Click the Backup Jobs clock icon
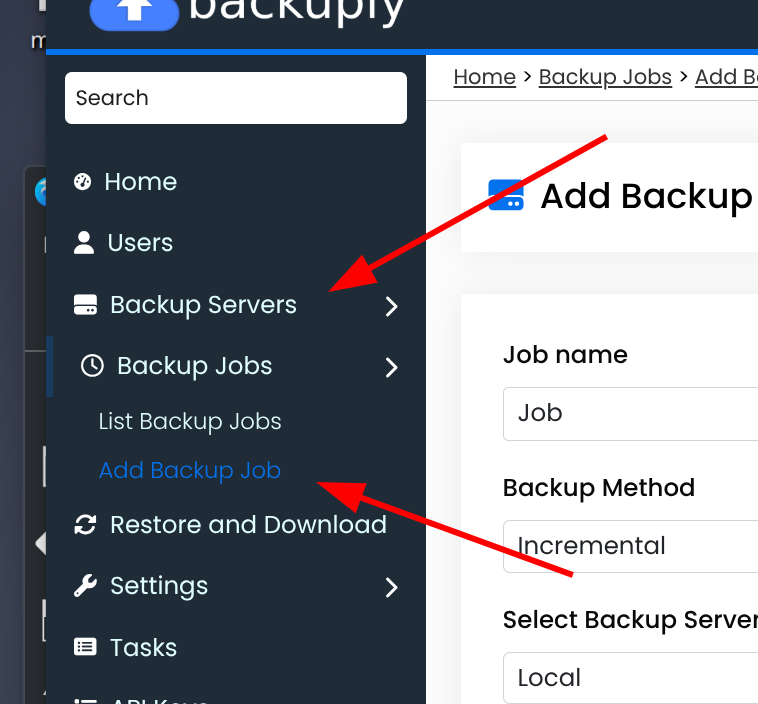Image resolution: width=758 pixels, height=704 pixels. [92, 367]
